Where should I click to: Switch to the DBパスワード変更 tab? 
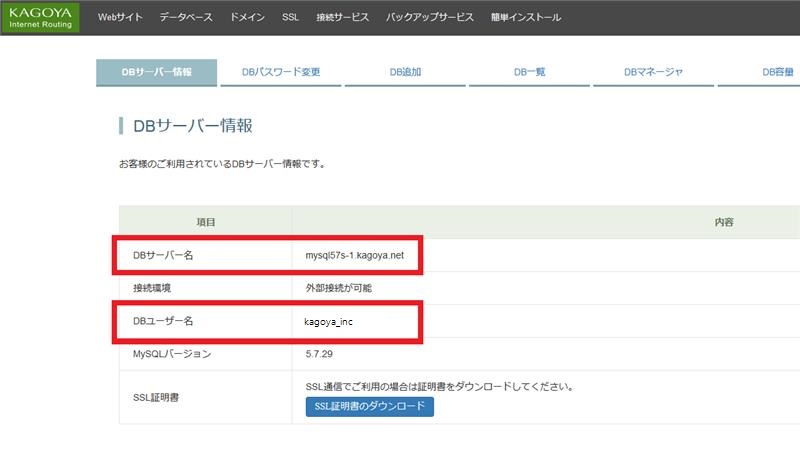(x=281, y=73)
